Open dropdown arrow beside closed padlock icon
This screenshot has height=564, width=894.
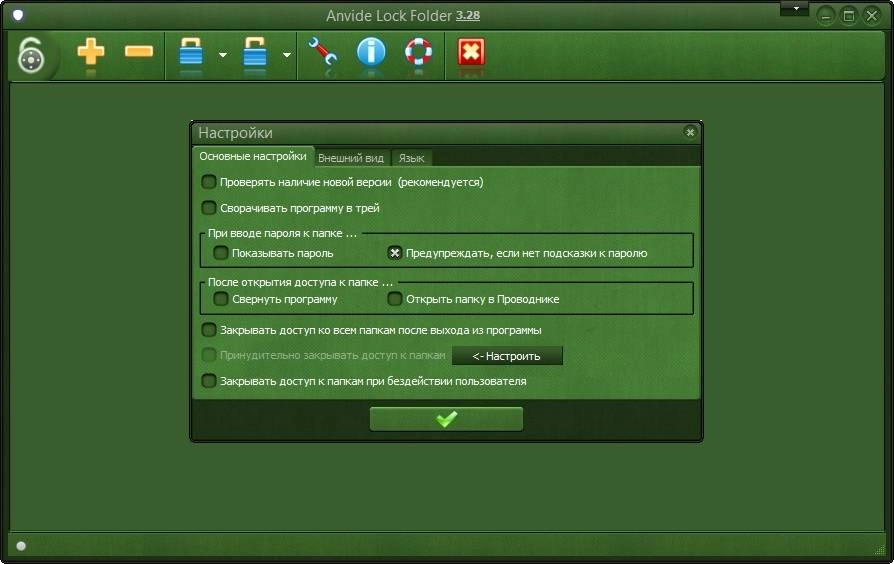[223, 55]
